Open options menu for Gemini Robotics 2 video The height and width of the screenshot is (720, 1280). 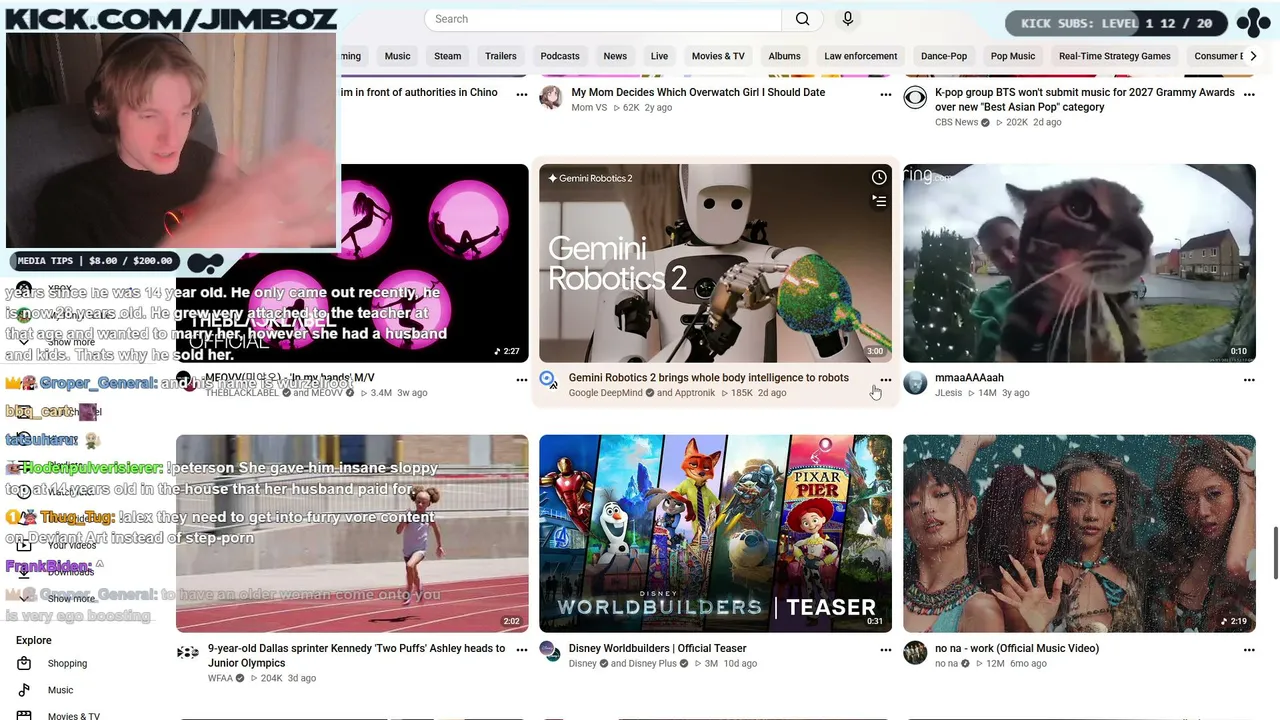tap(885, 380)
